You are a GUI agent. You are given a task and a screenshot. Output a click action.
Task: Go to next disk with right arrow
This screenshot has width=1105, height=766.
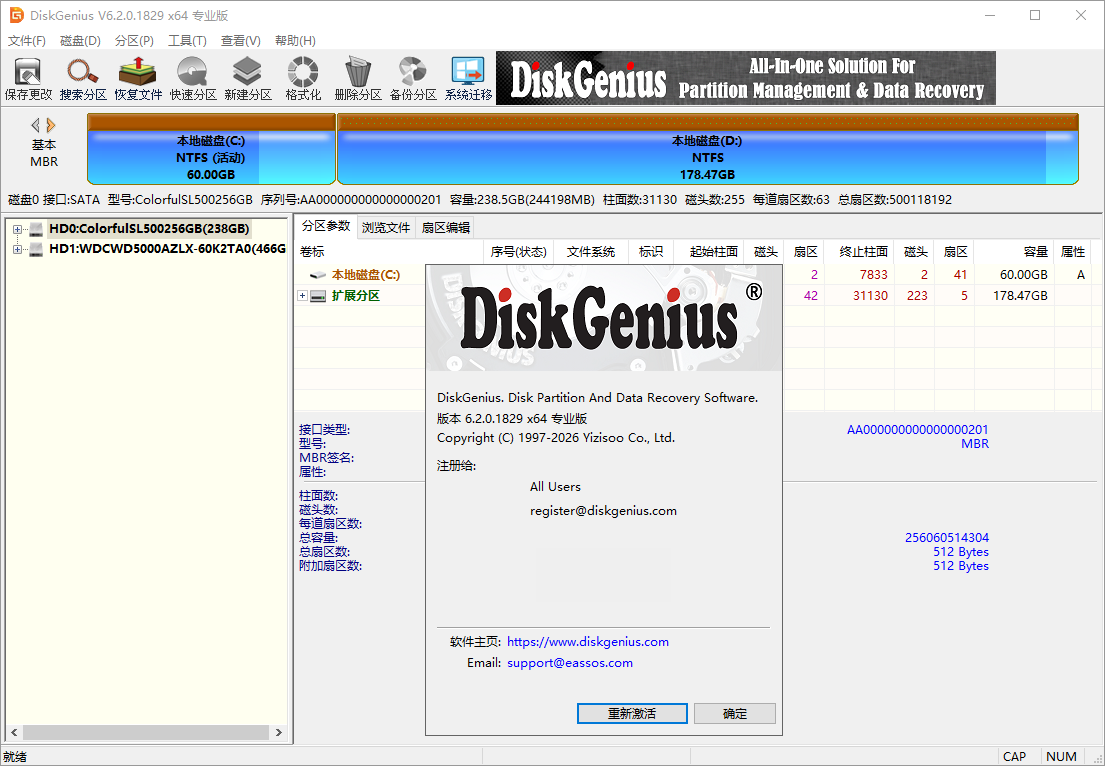pos(51,125)
